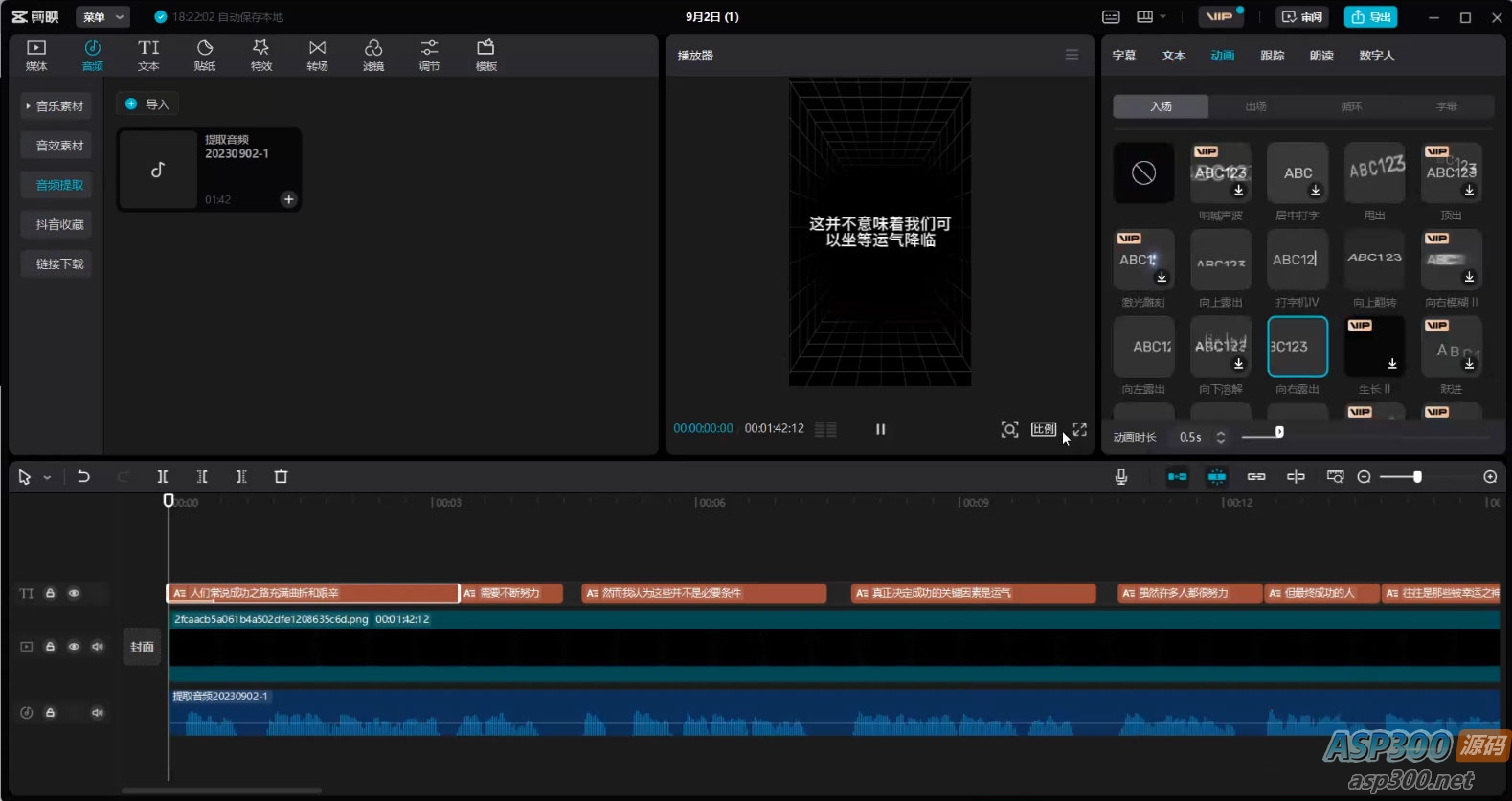Mute the extracted audio track
The width and height of the screenshot is (1512, 801).
coord(97,712)
